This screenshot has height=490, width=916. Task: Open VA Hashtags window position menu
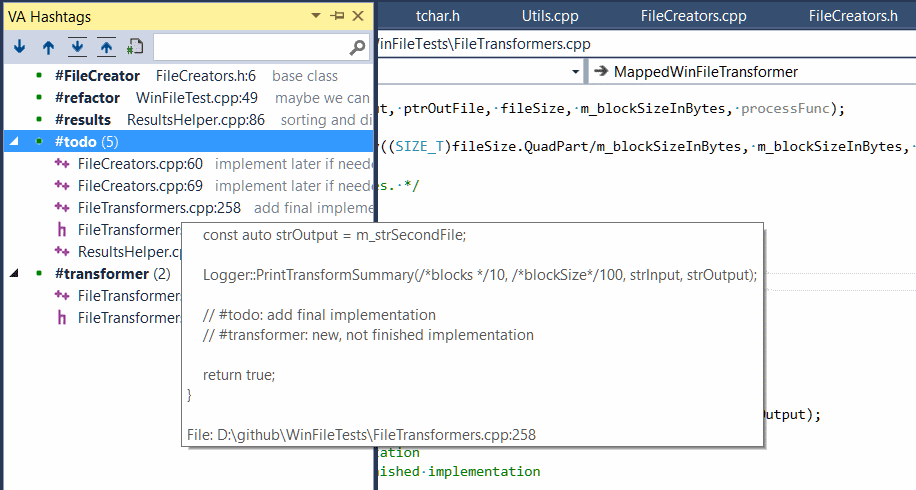click(317, 15)
